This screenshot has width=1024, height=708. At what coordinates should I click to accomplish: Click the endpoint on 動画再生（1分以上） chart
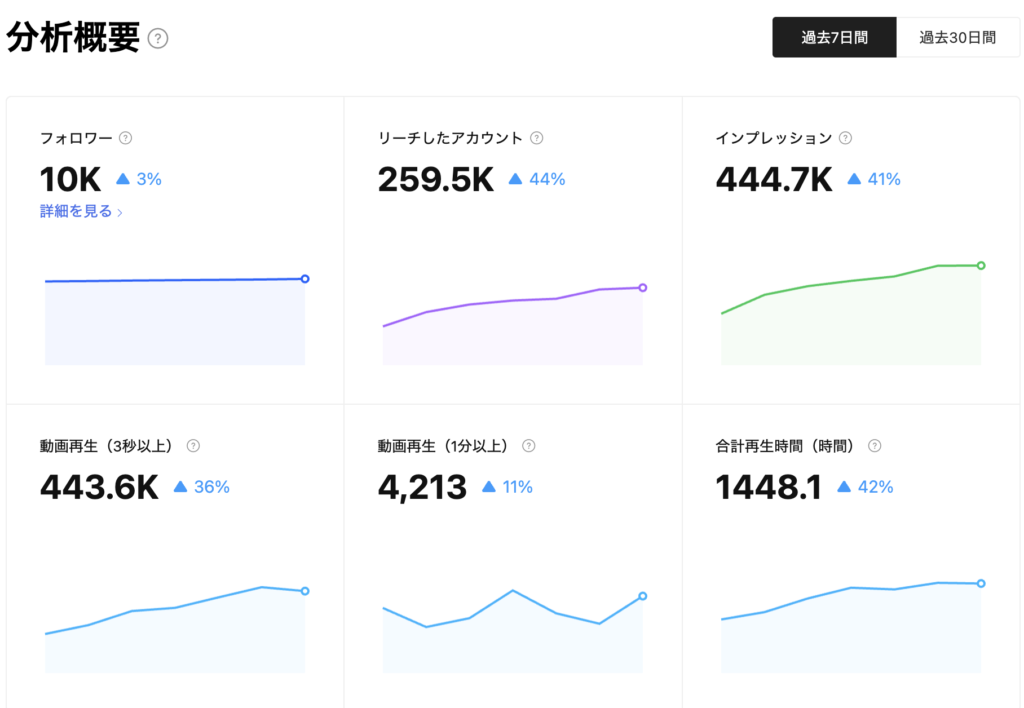(x=642, y=596)
